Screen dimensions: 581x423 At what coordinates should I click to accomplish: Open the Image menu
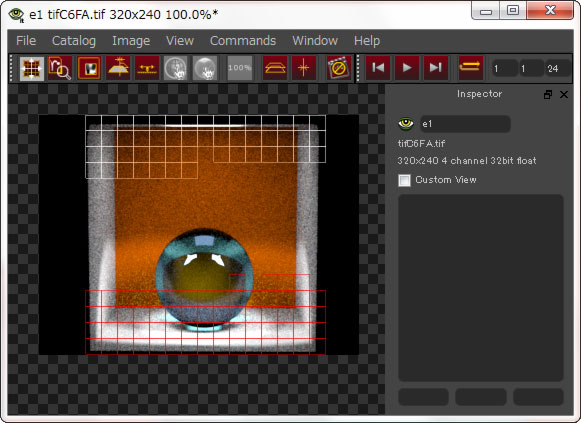coord(131,40)
